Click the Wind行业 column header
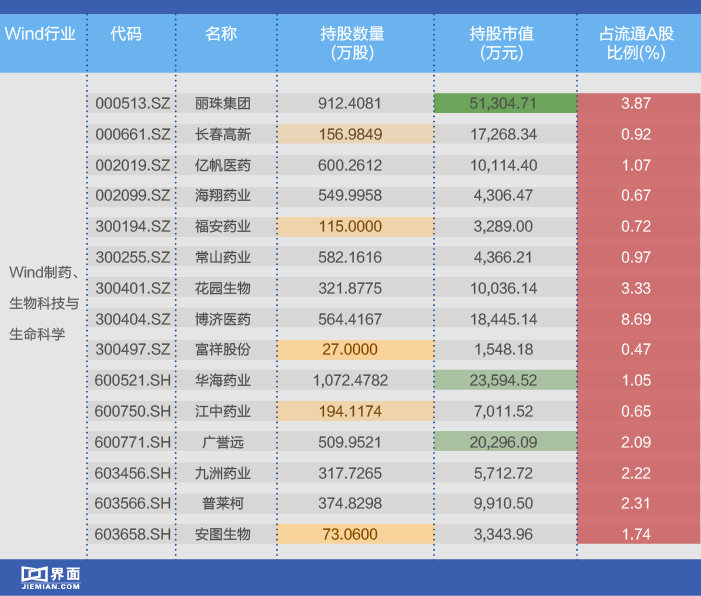 pos(40,34)
